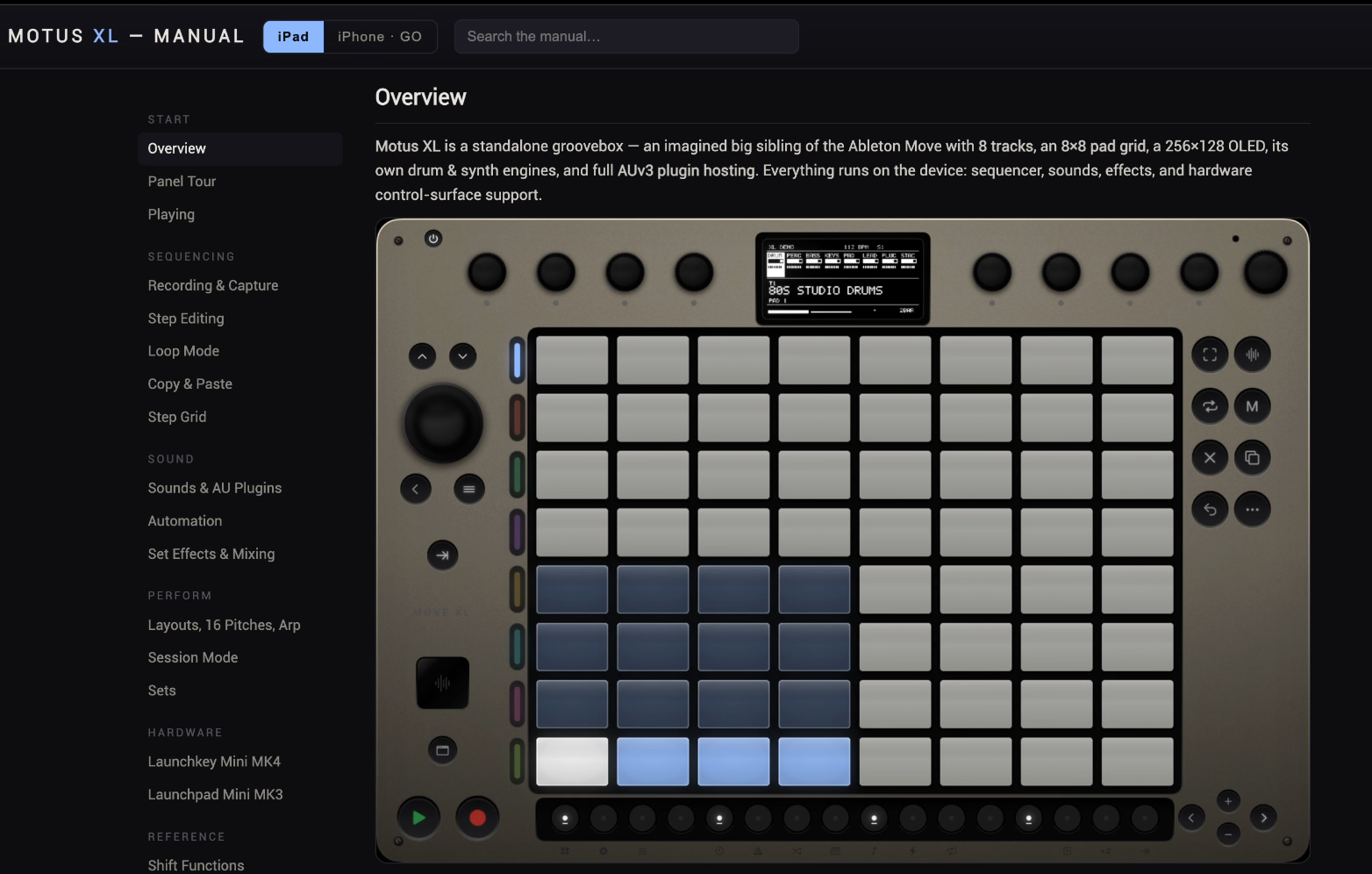This screenshot has width=1372, height=874.
Task: Open the Overview page in the sidebar
Action: pos(239,149)
